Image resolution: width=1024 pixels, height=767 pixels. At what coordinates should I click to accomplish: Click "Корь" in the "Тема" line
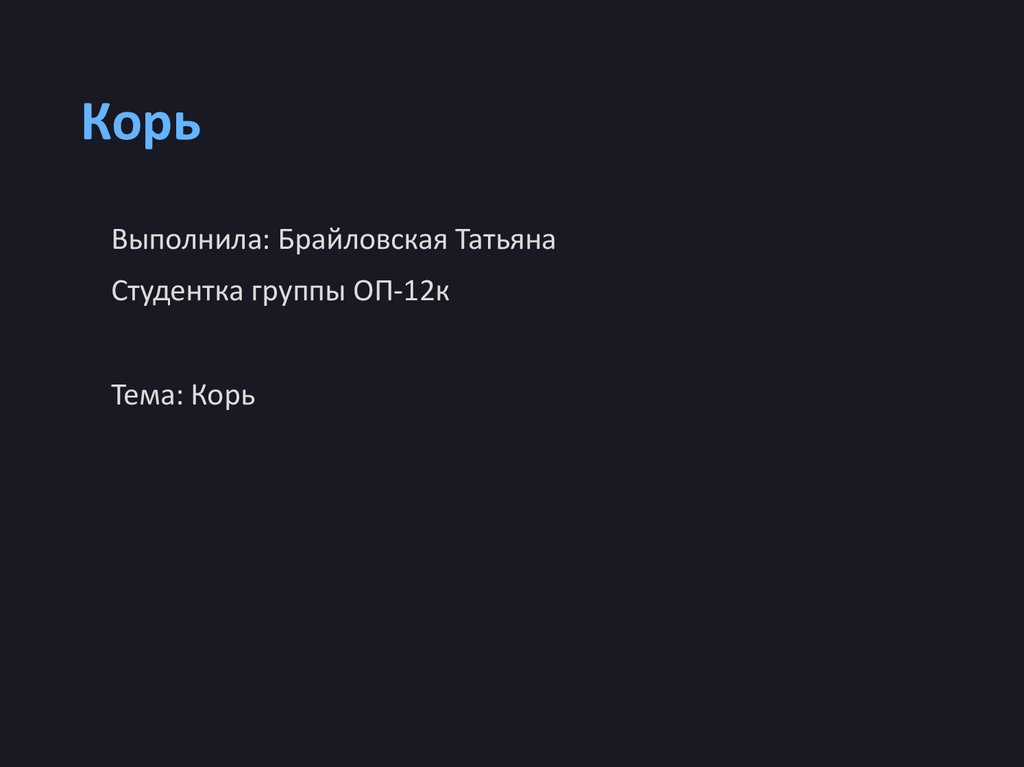(223, 395)
